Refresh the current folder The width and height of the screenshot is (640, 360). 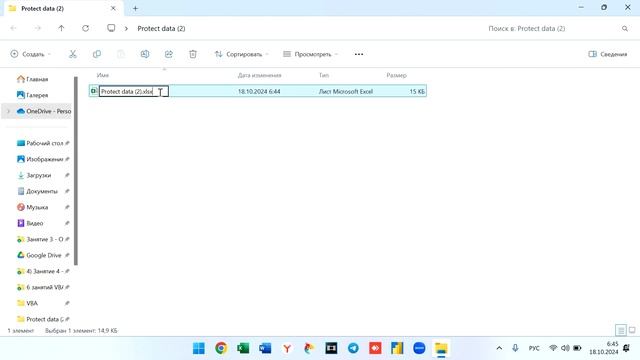85,28
